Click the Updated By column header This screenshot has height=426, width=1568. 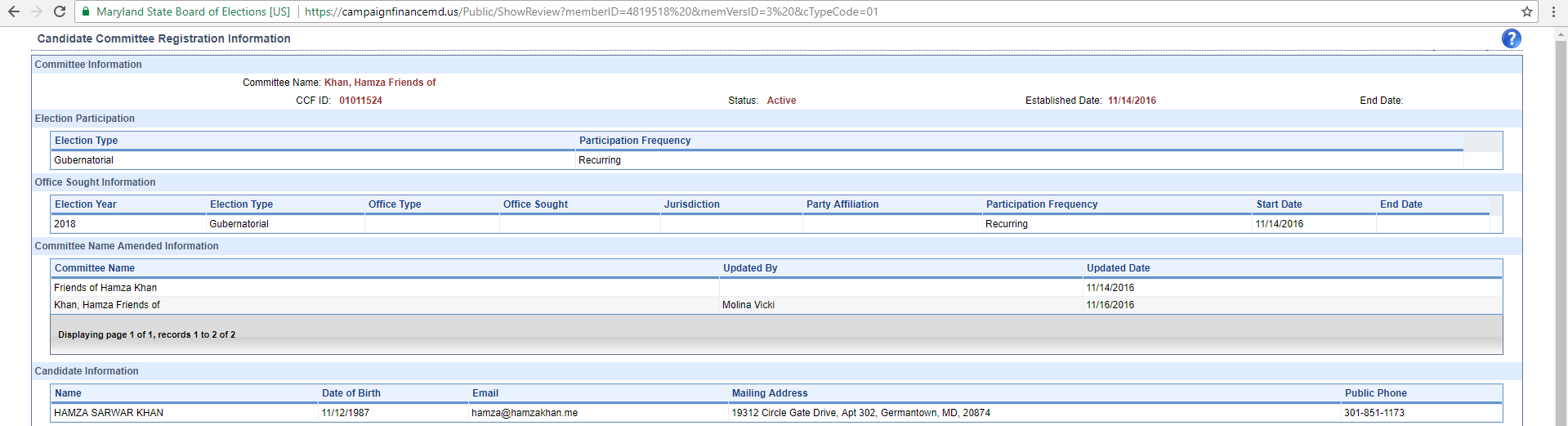pos(750,268)
